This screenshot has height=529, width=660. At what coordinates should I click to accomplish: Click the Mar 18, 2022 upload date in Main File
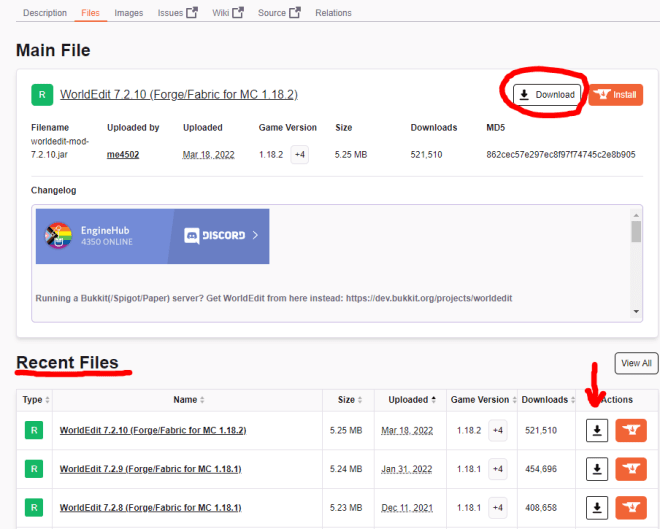coord(208,154)
